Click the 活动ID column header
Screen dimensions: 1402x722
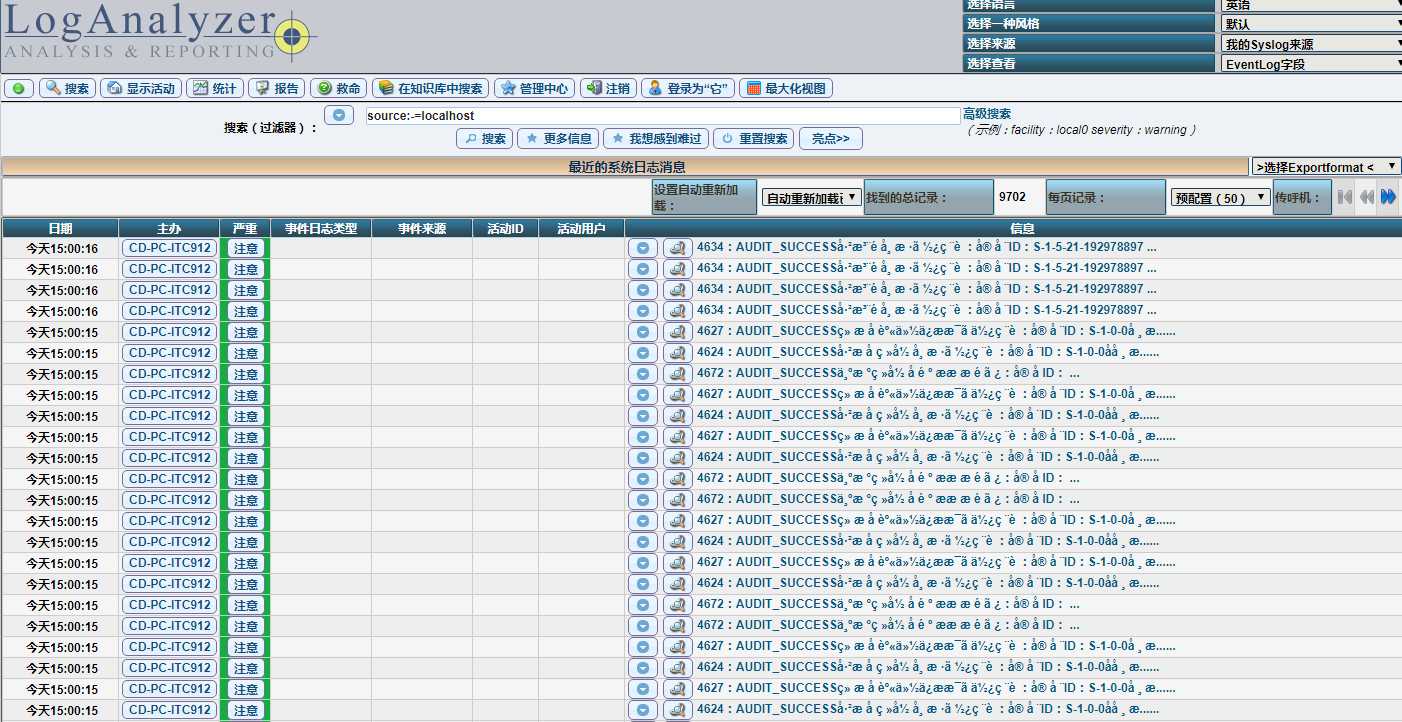505,228
